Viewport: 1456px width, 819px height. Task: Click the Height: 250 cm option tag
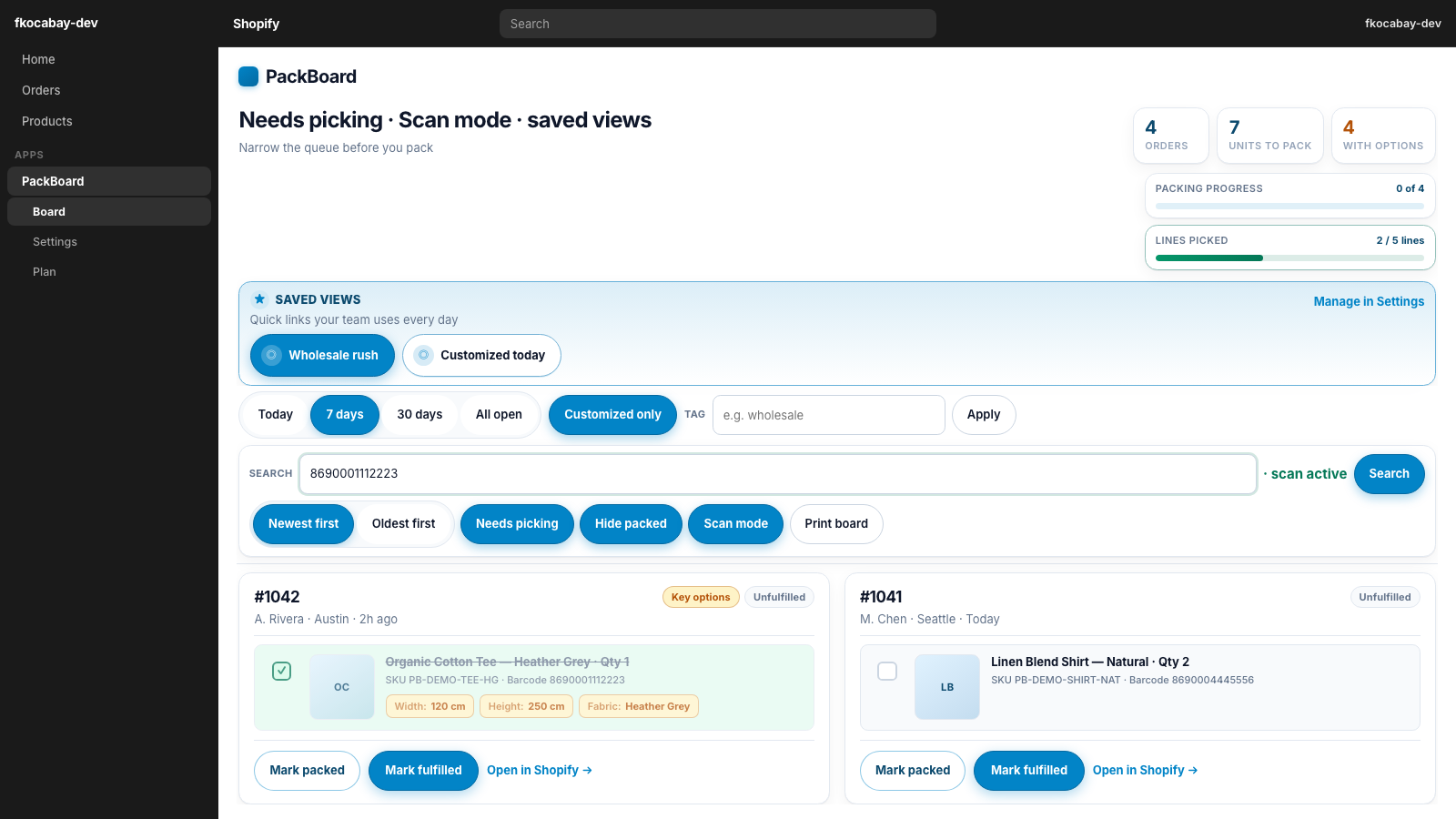point(526,706)
